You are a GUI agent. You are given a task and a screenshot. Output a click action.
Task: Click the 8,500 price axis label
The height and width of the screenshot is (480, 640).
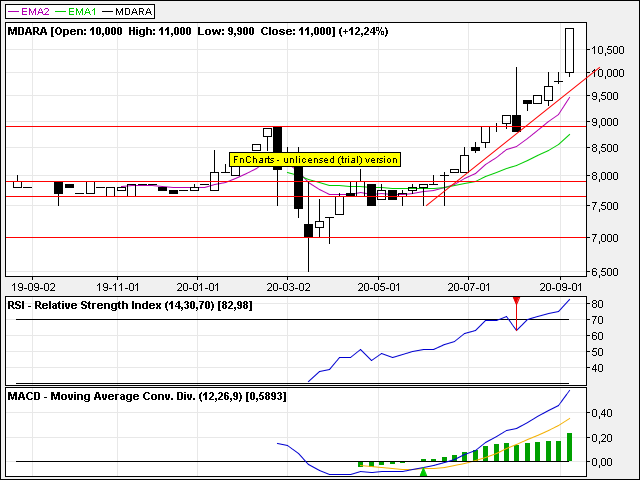[605, 148]
